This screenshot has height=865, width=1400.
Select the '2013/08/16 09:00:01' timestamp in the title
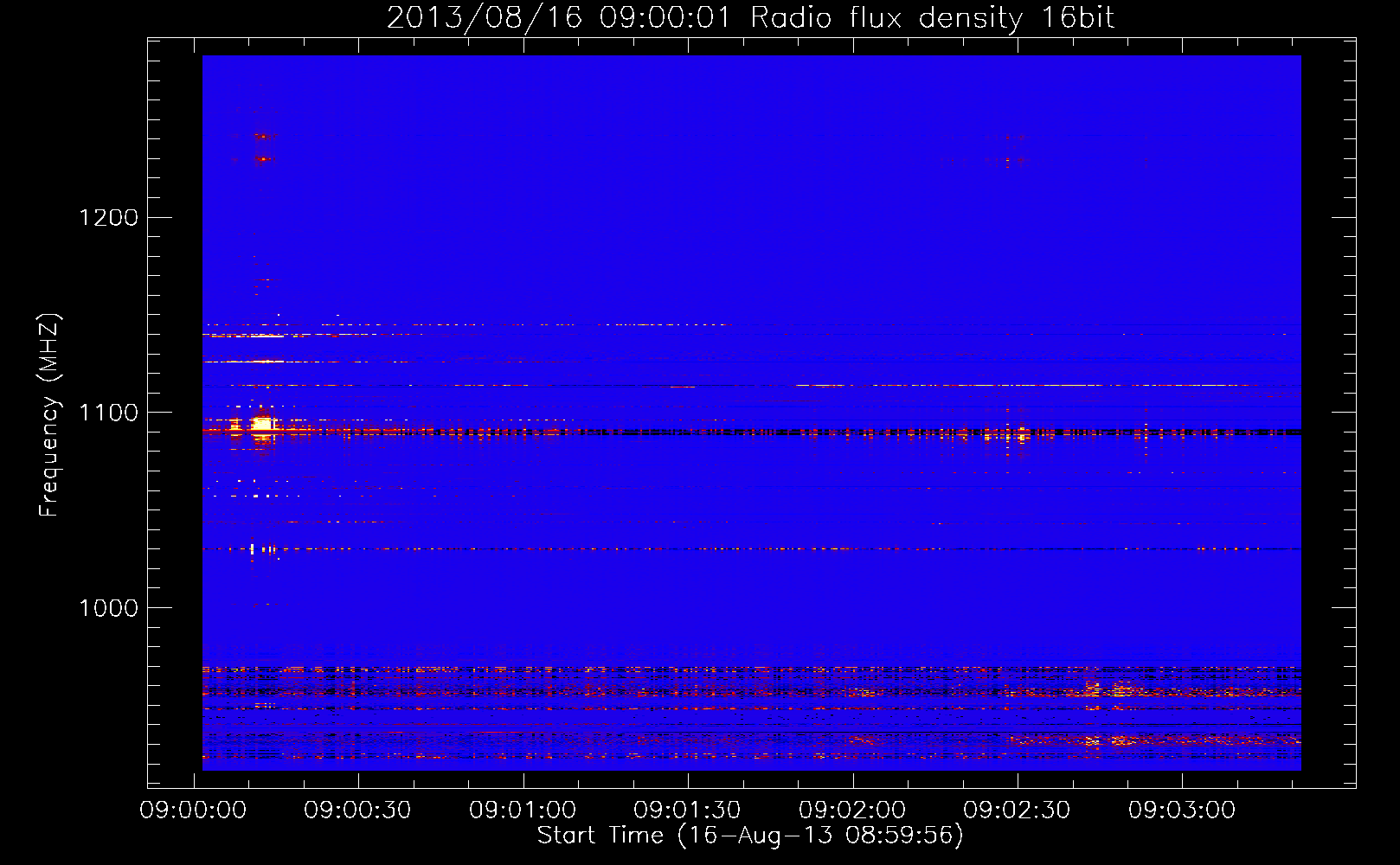tap(559, 18)
